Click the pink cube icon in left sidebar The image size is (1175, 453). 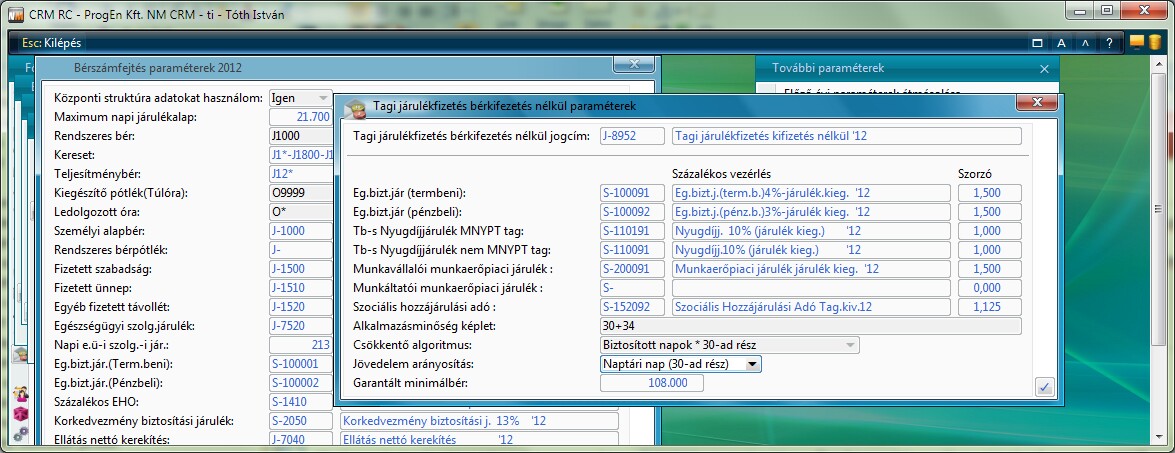pos(21,413)
